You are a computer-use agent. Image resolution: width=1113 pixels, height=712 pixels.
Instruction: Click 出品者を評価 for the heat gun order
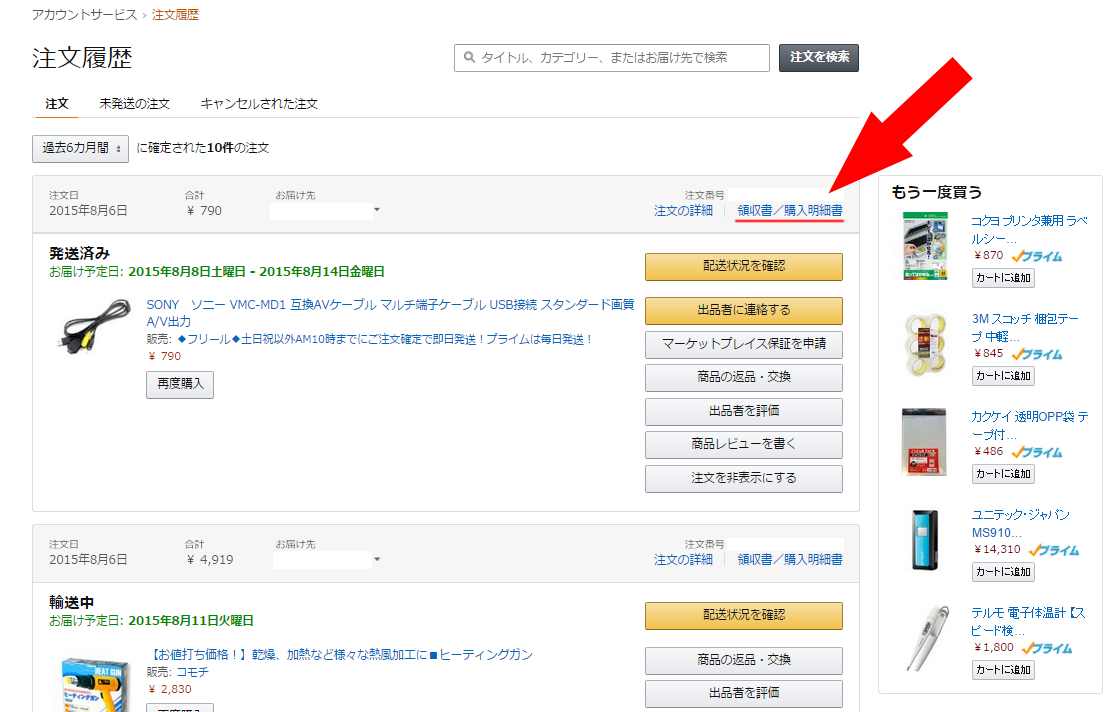point(744,693)
